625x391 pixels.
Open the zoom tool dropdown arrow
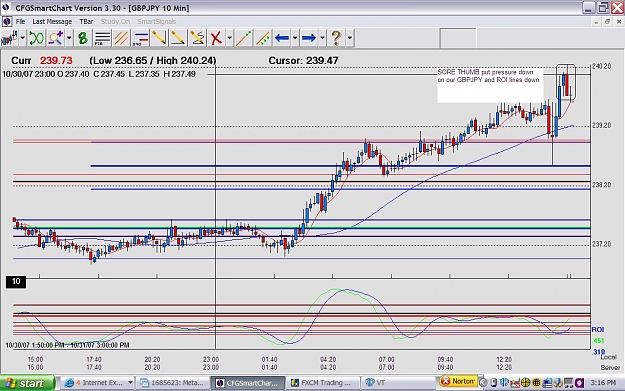tap(69, 38)
